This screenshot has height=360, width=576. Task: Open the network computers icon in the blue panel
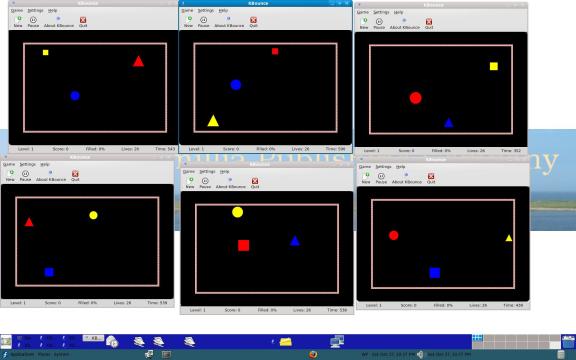click(x=337, y=342)
